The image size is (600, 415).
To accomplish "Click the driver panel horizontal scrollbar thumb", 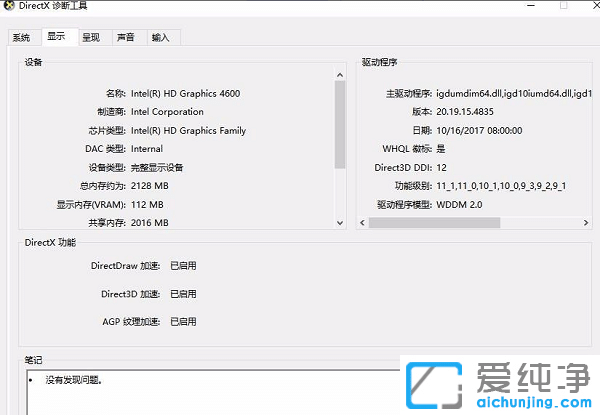I will coord(434,223).
